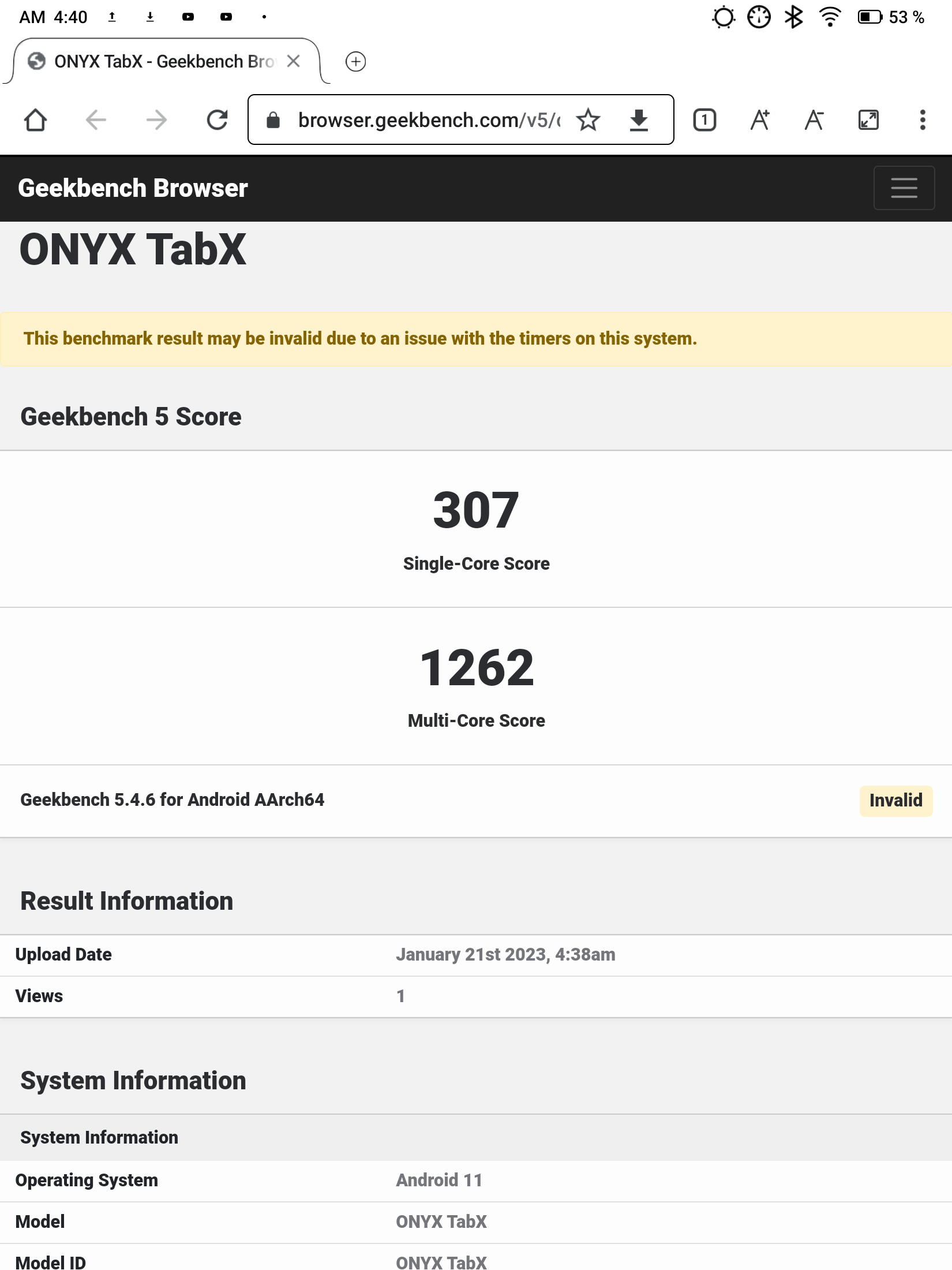Navigate back to previous page
Viewport: 952px width, 1270px height.
click(96, 120)
